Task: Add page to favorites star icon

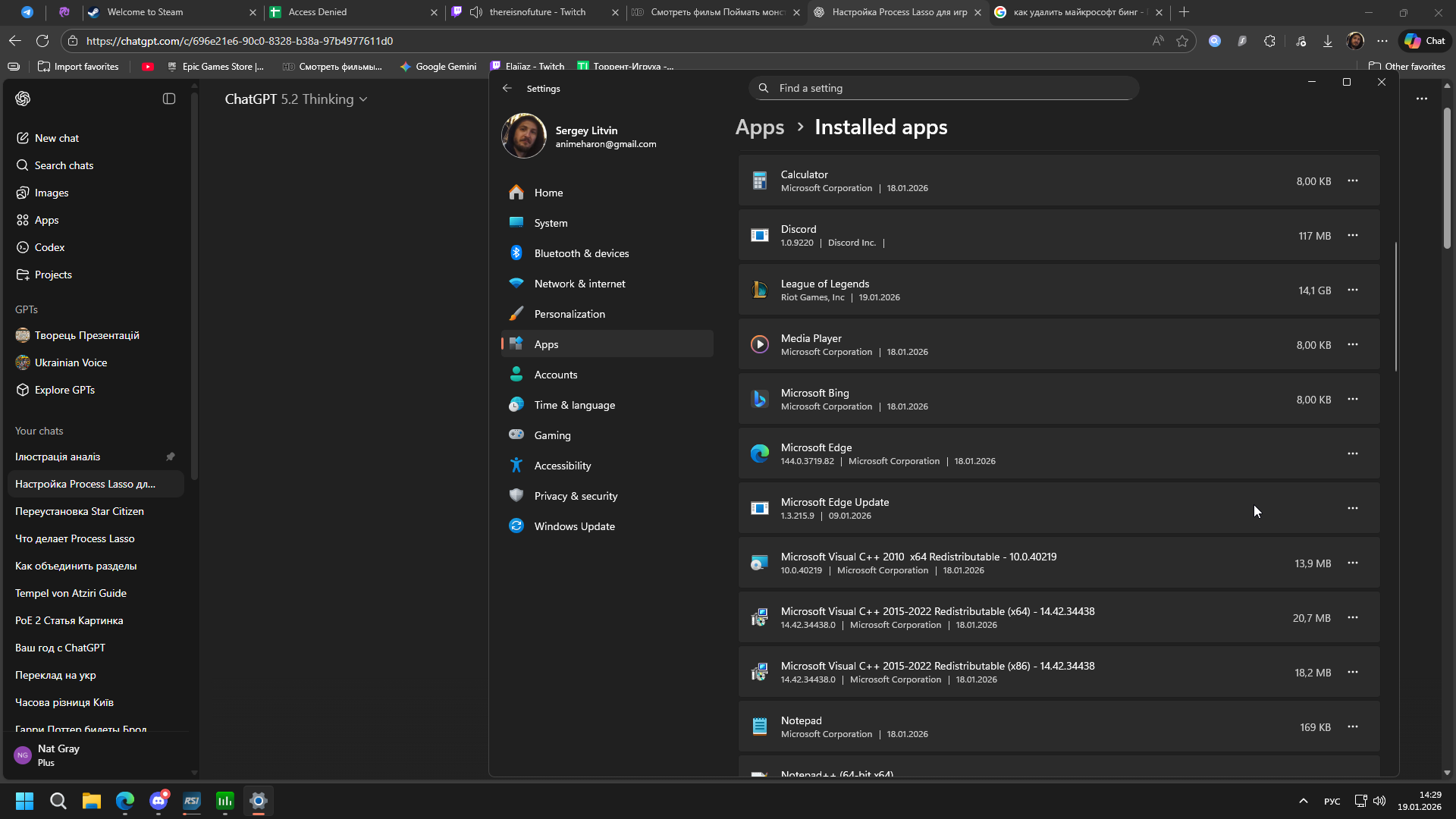Action: 1181,41
